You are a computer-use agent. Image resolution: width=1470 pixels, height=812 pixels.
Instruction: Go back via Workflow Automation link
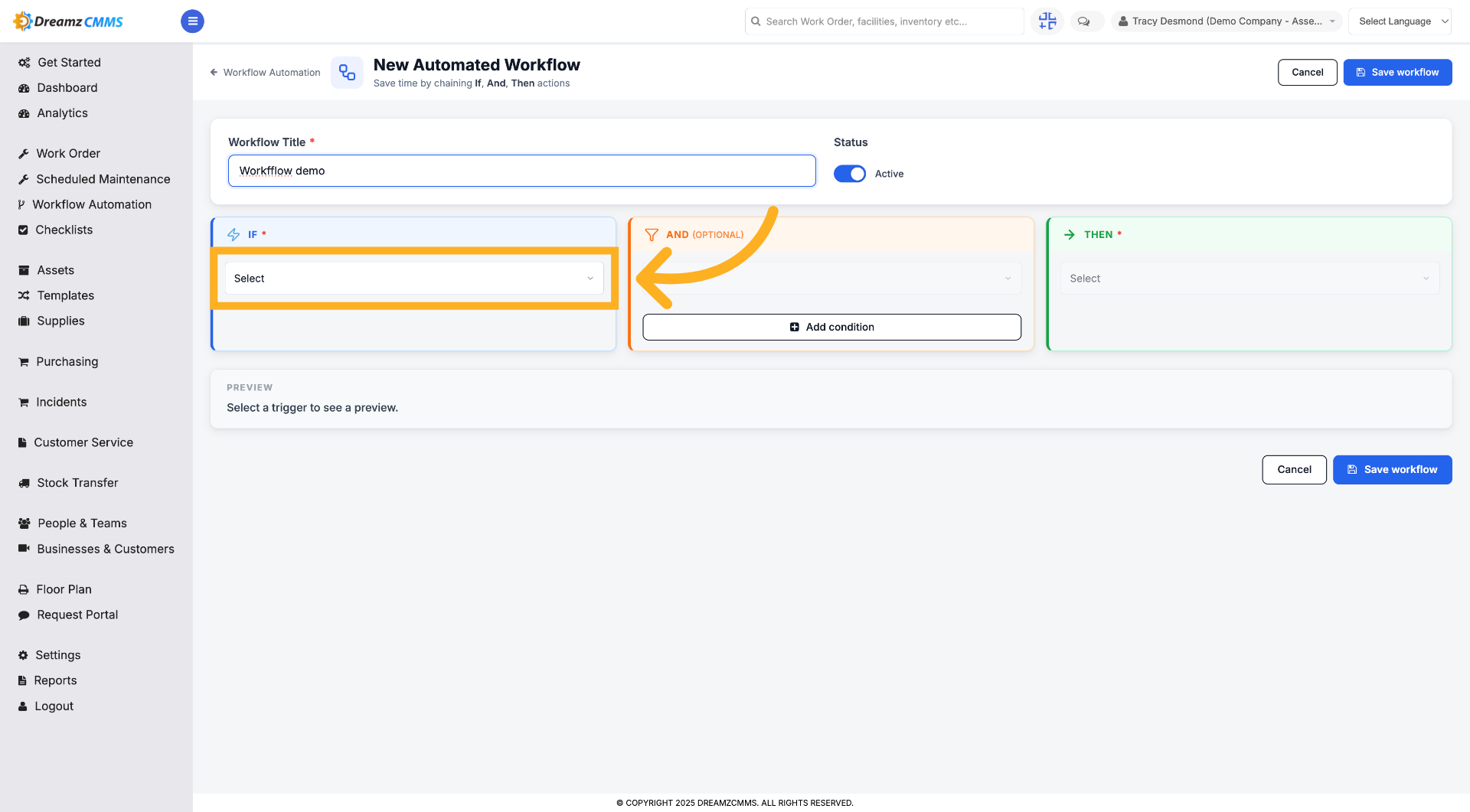pos(265,73)
